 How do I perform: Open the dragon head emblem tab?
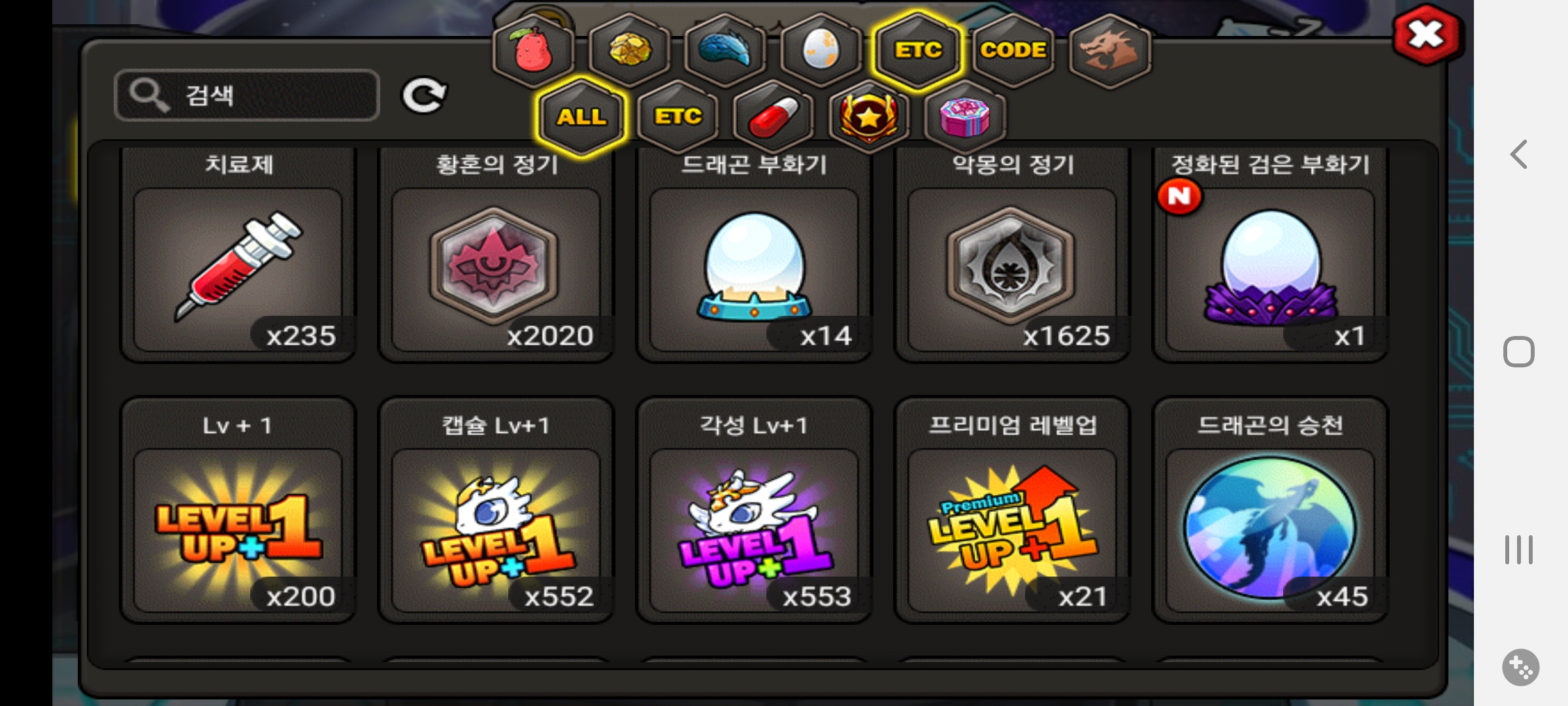click(1109, 50)
